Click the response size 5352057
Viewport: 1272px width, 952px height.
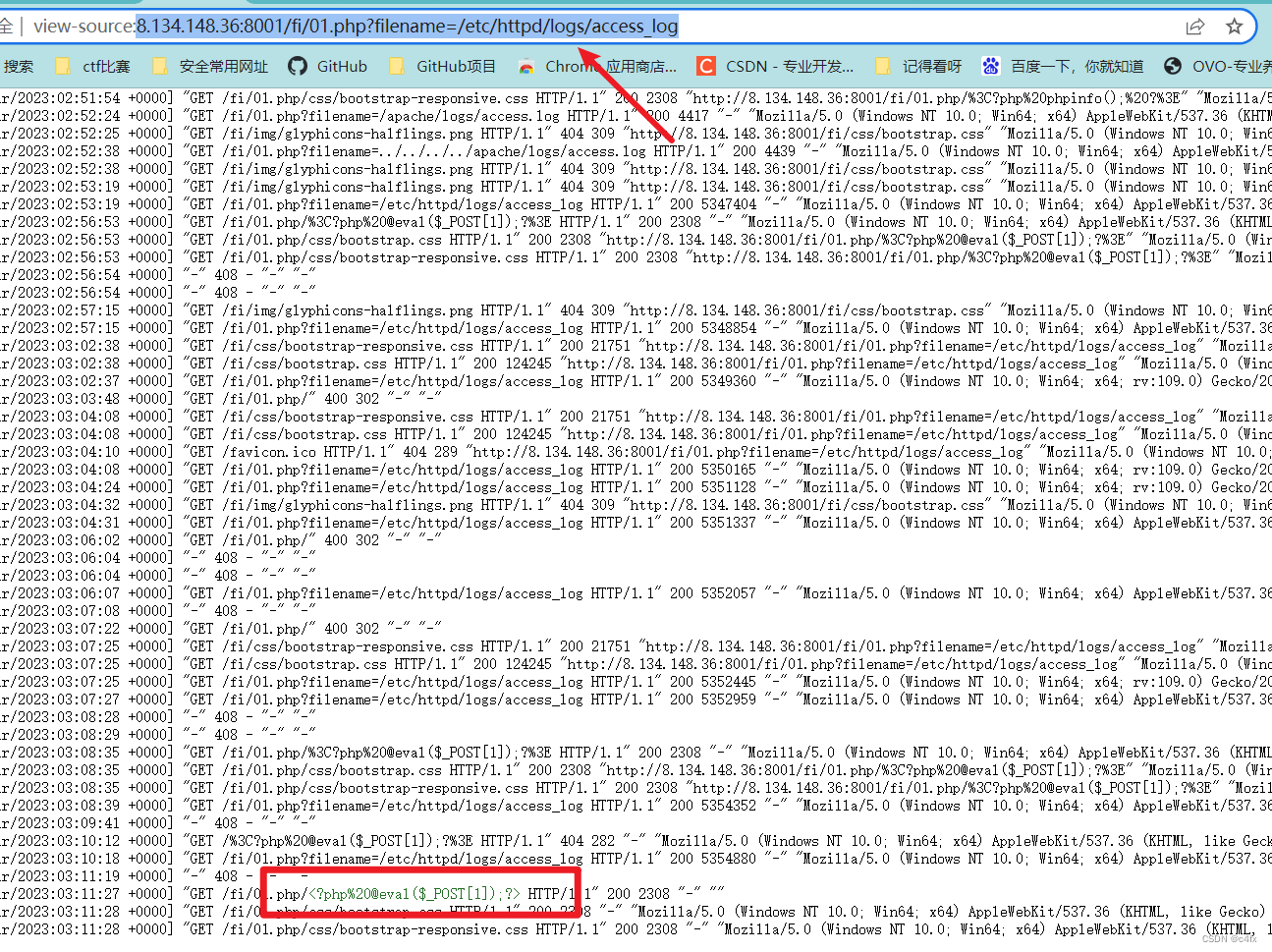pos(729,593)
